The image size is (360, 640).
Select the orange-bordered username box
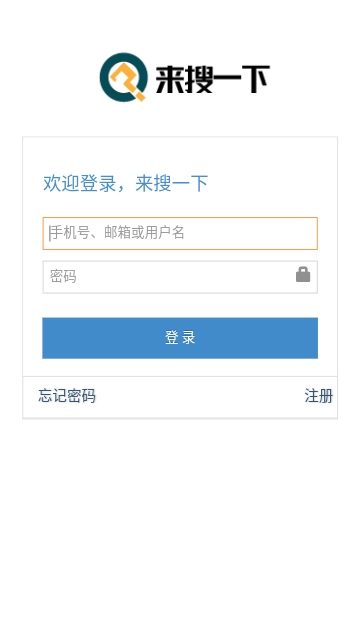[x=180, y=233]
